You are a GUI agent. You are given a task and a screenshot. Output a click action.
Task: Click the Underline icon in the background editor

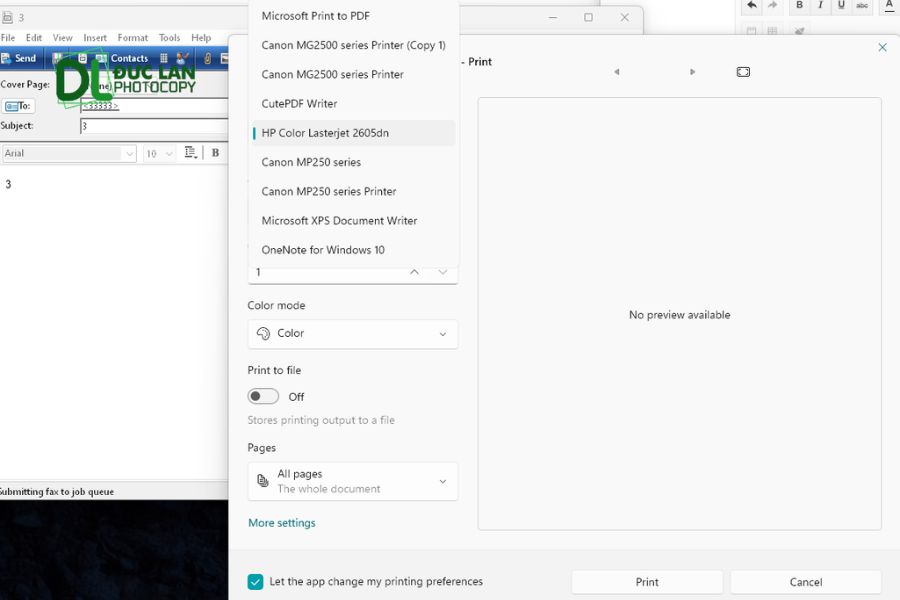(841, 5)
